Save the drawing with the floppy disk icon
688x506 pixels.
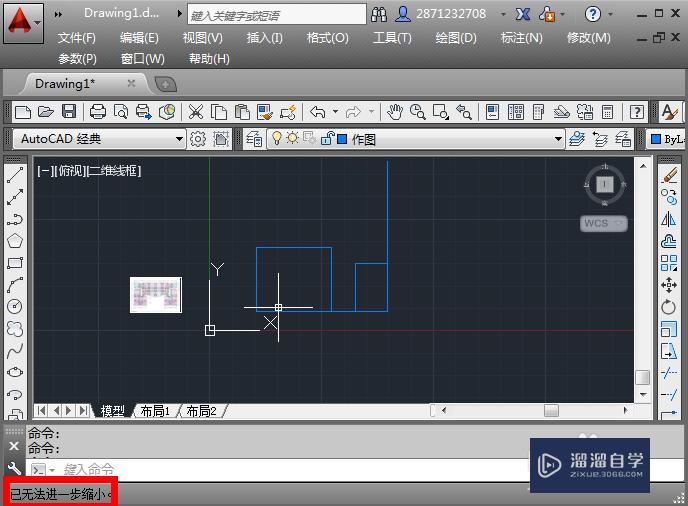[x=68, y=112]
